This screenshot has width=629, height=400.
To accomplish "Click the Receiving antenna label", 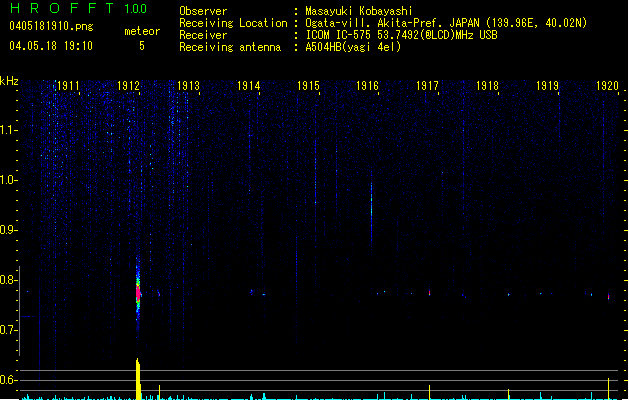I will 230,47.
